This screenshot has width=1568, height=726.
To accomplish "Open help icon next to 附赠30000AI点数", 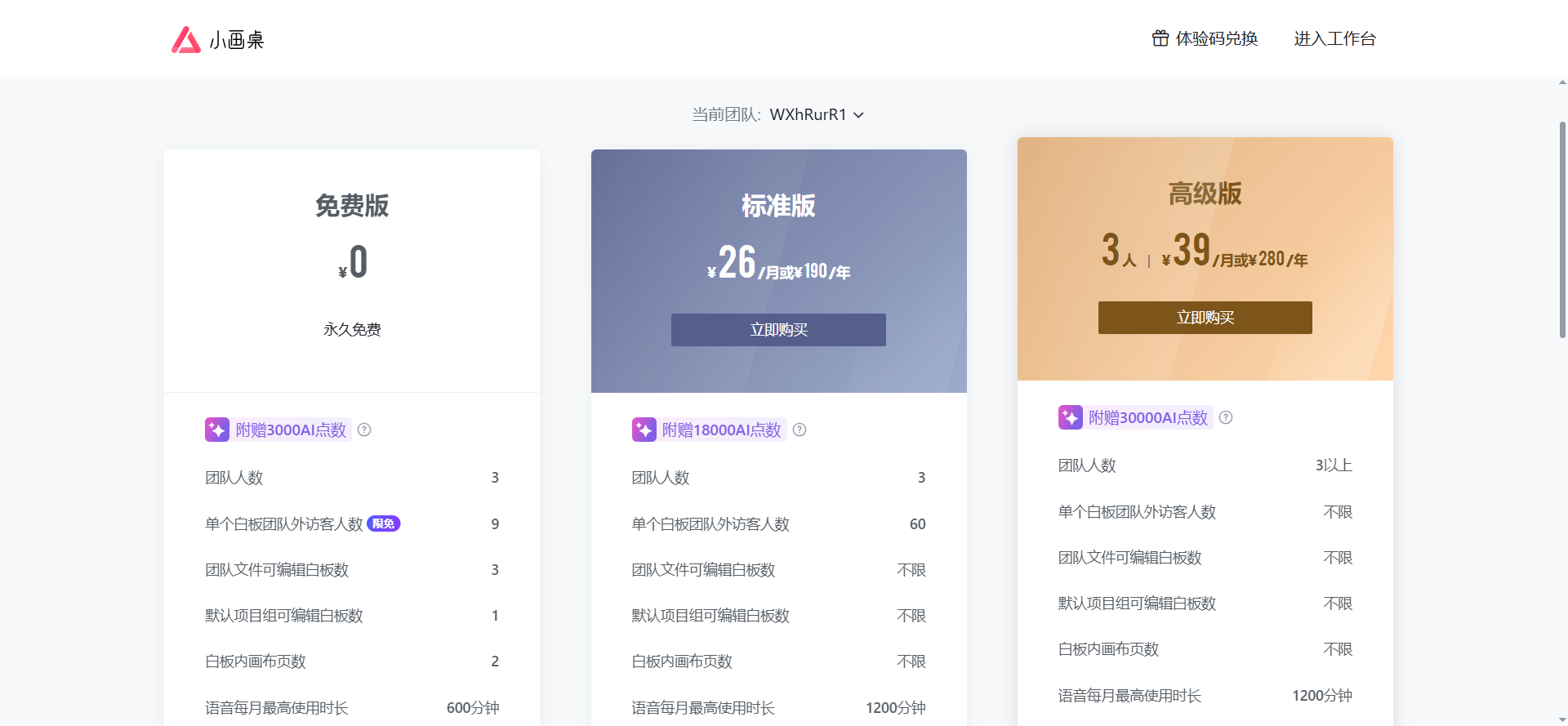I will tap(1226, 417).
